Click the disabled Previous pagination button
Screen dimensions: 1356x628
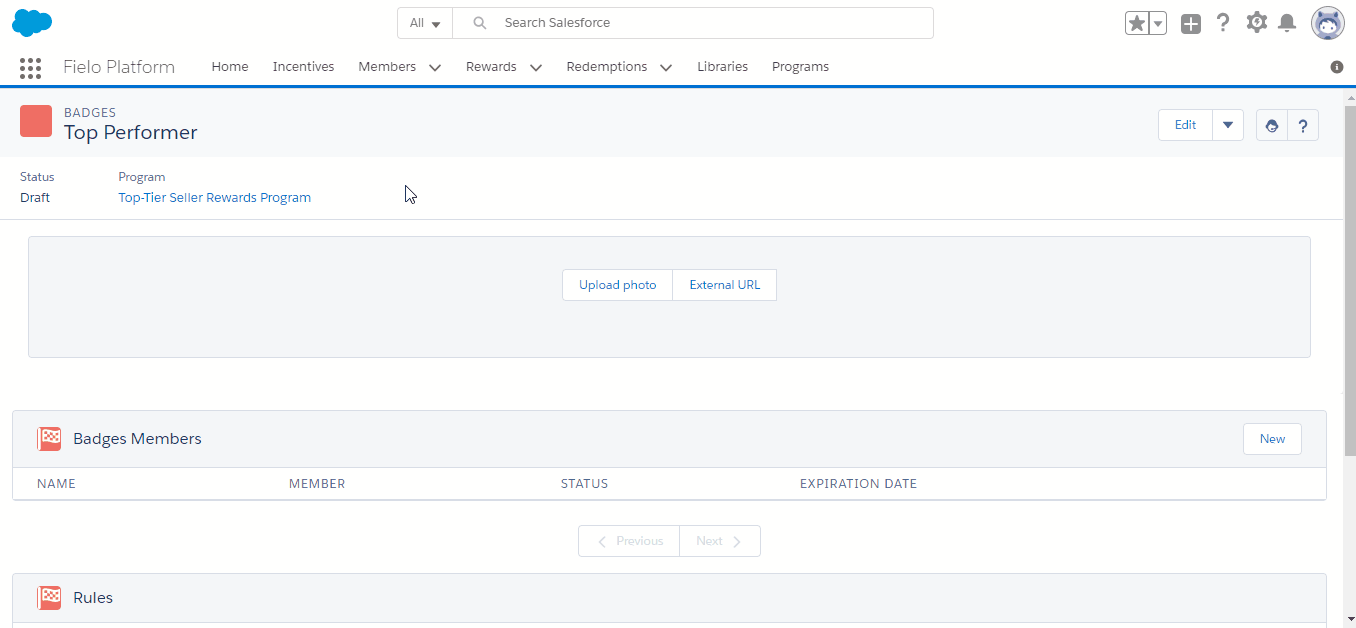629,541
